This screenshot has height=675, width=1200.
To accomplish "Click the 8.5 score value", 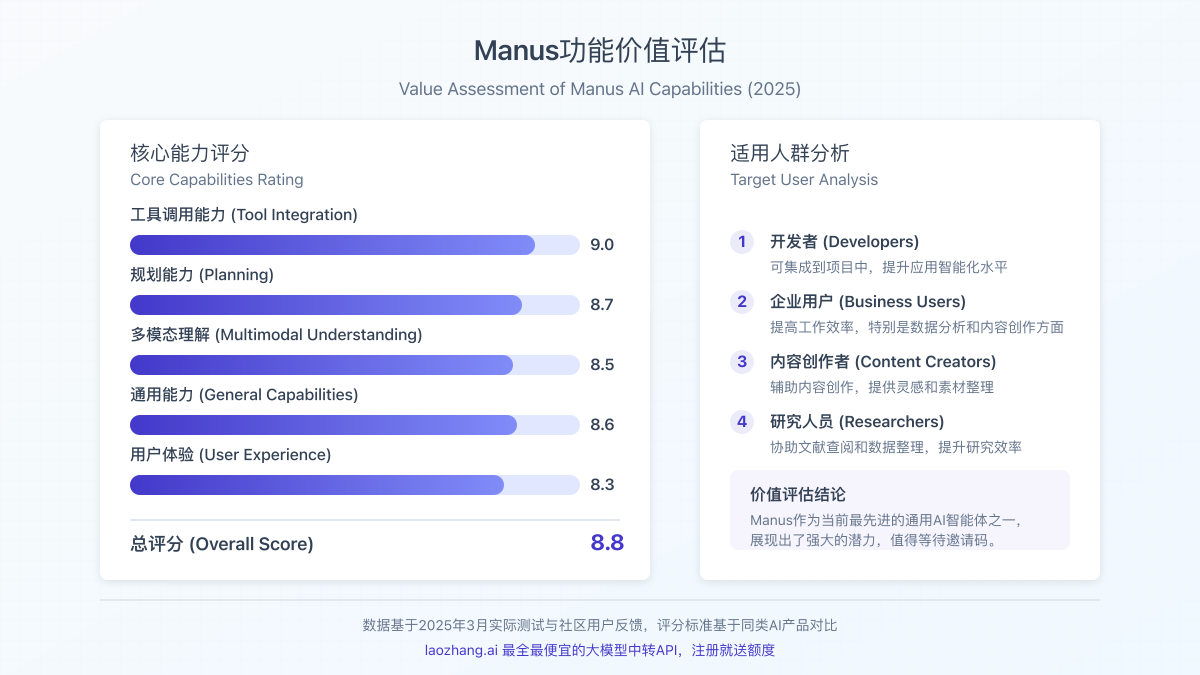I will [602, 365].
